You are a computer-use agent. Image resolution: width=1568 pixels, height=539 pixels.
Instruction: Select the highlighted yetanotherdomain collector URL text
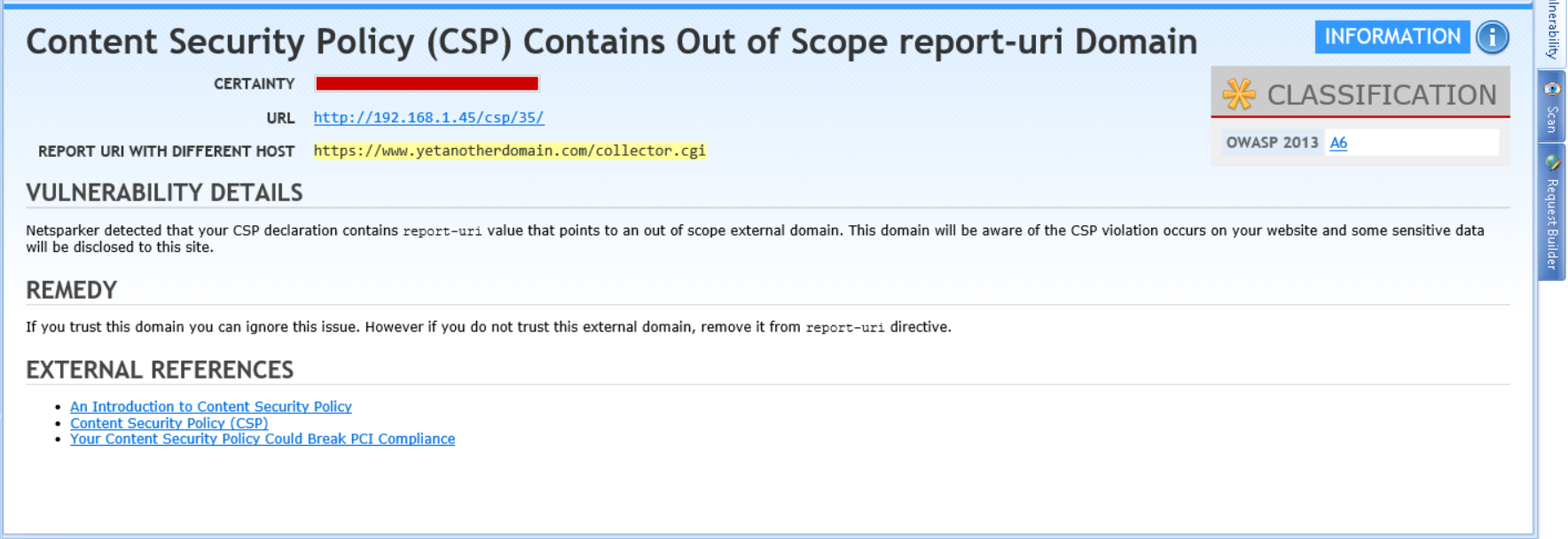pos(509,150)
